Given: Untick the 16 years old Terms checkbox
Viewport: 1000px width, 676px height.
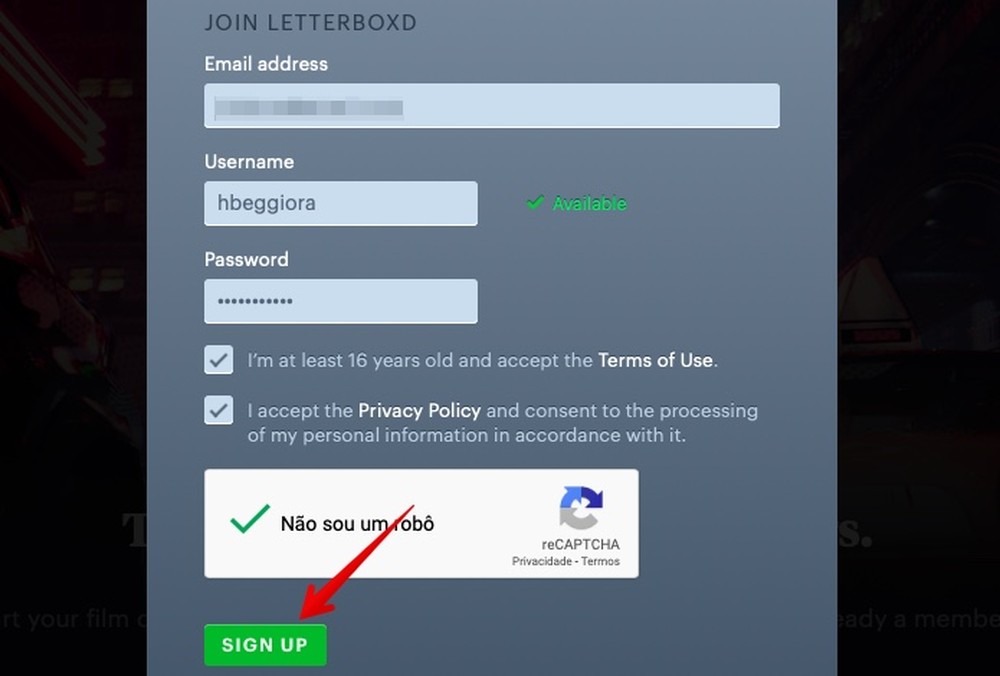Looking at the screenshot, I should tap(219, 360).
